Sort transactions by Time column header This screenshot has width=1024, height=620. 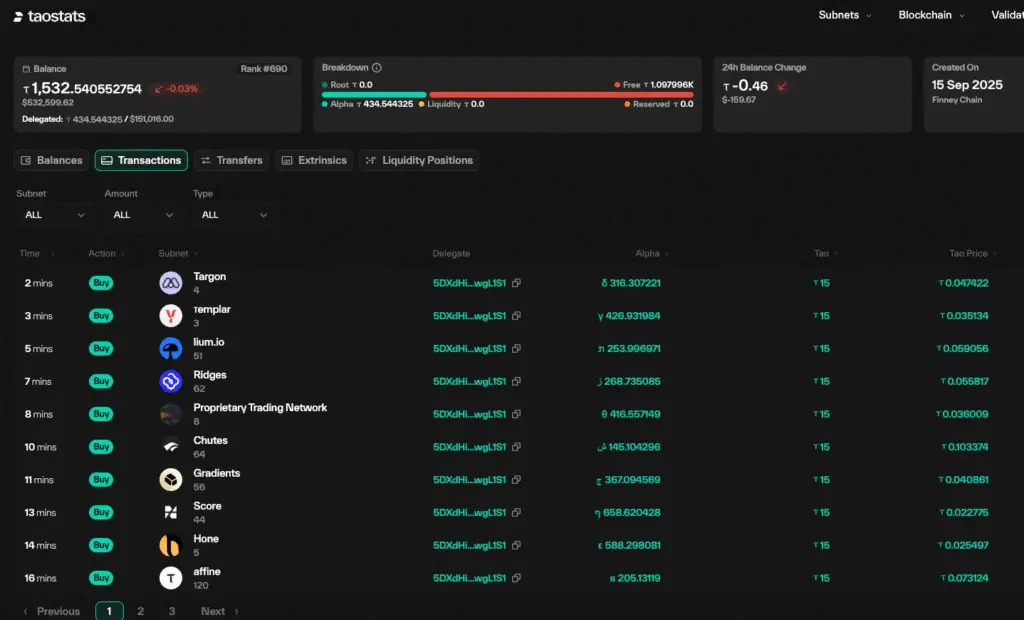coord(30,254)
